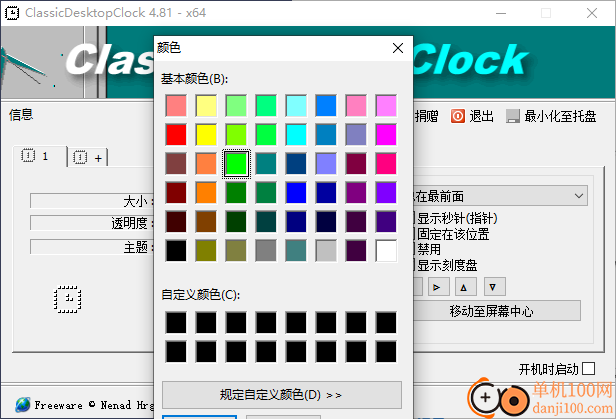Select the light silver gray swatch
The image size is (616, 419).
[x=326, y=251]
